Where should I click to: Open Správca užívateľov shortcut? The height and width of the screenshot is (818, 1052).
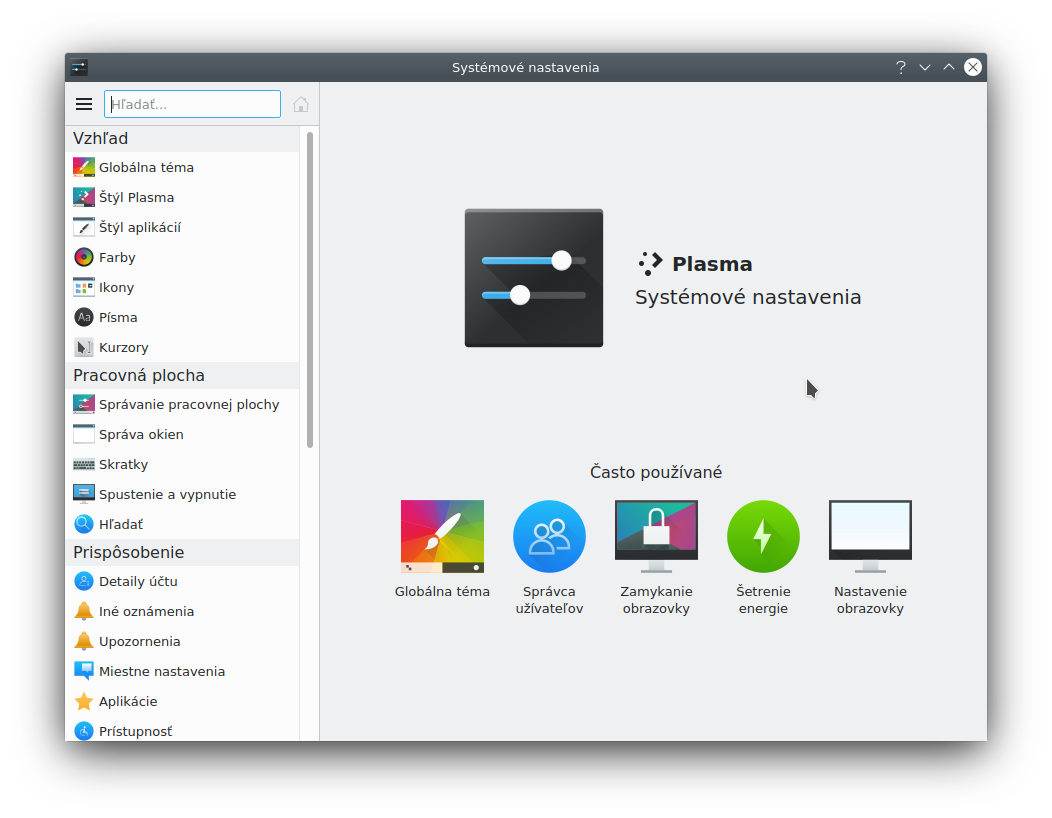tap(549, 557)
